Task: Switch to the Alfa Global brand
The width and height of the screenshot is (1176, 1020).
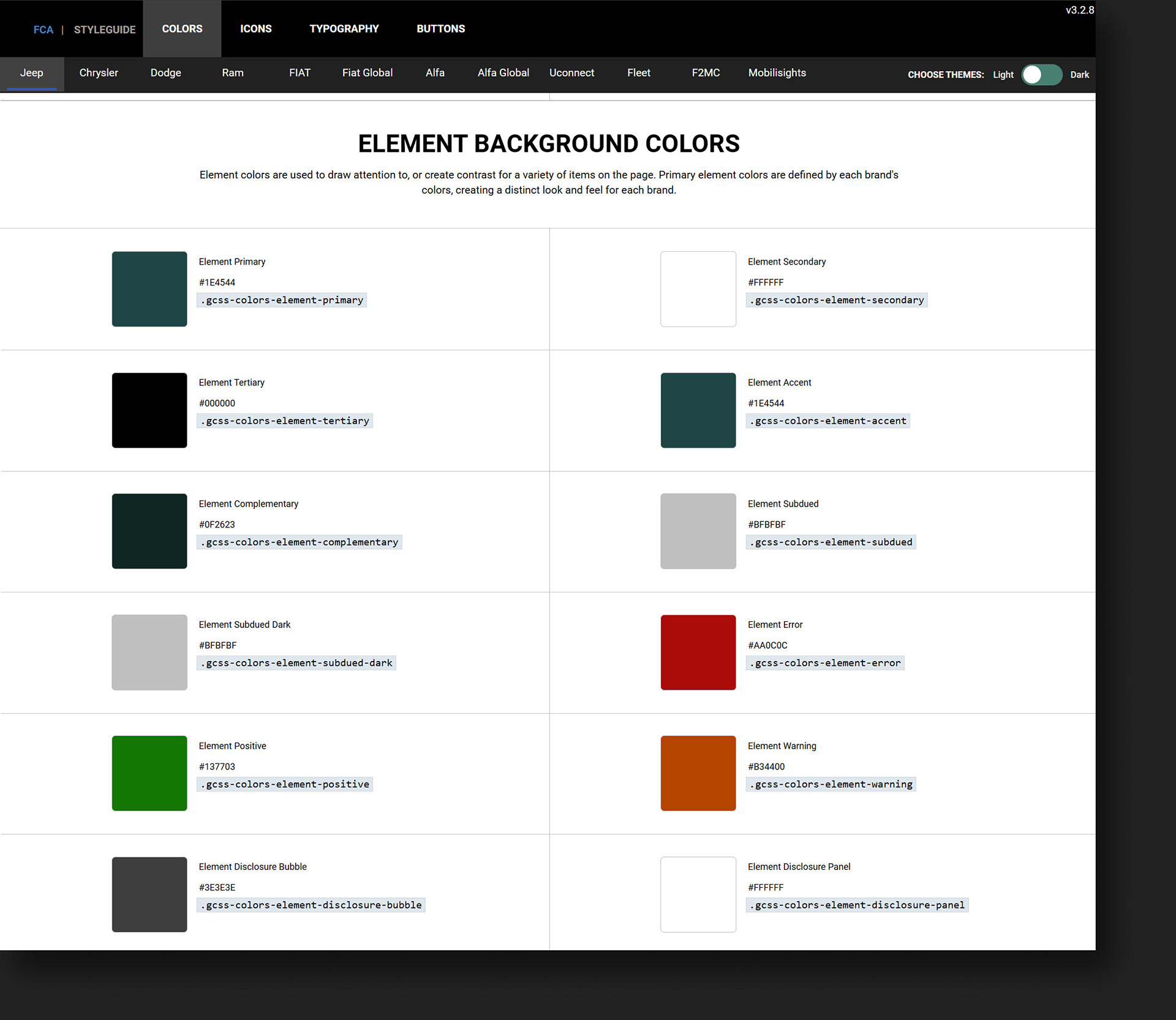Action: (503, 73)
